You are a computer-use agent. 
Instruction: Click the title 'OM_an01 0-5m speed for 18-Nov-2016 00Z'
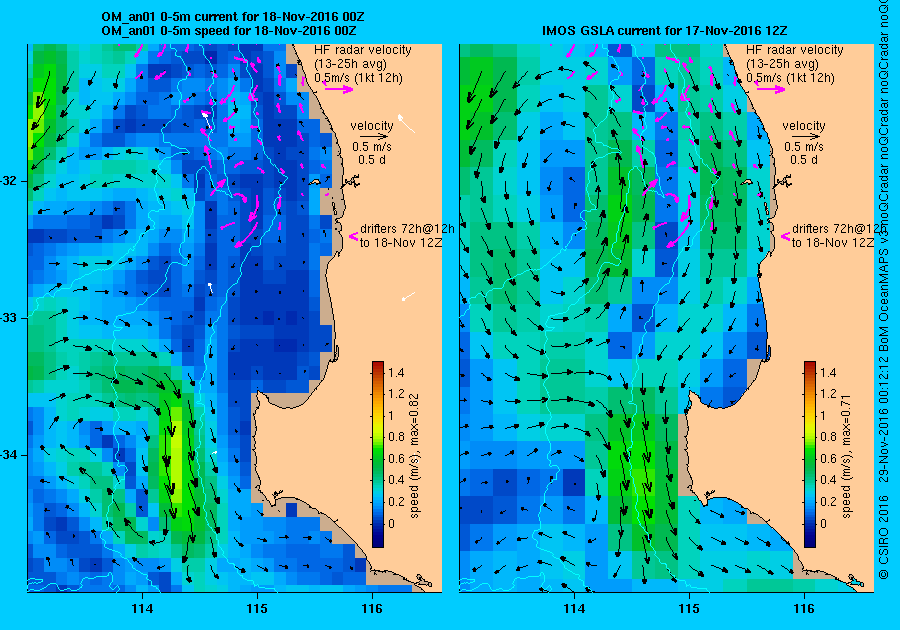click(228, 30)
